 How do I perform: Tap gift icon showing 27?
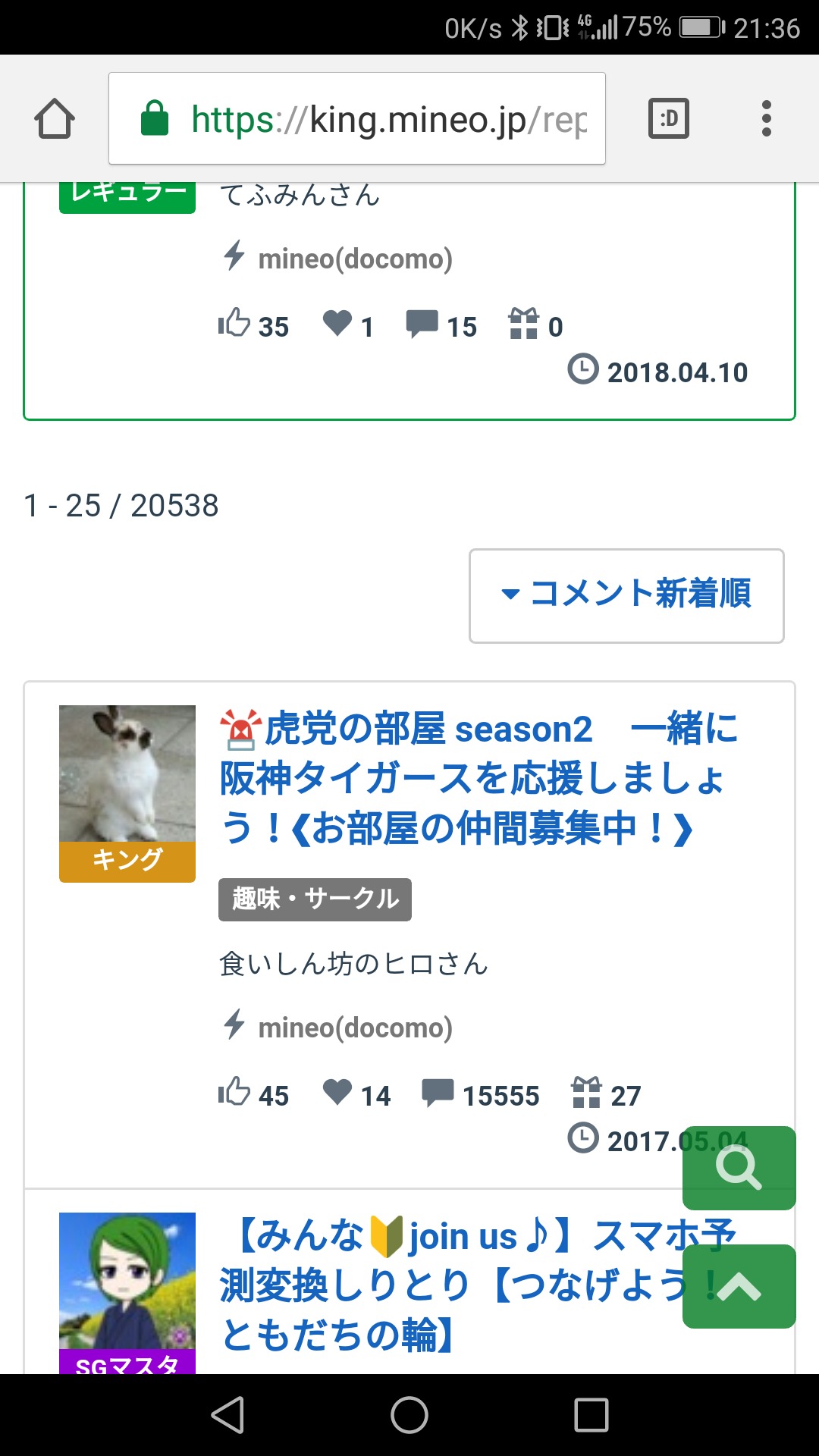point(586,1092)
